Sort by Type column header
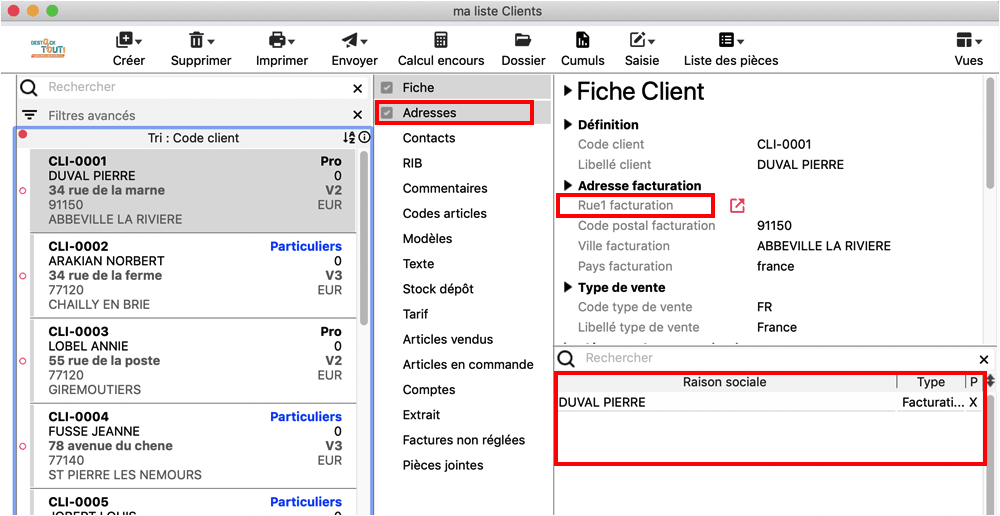 tap(930, 382)
